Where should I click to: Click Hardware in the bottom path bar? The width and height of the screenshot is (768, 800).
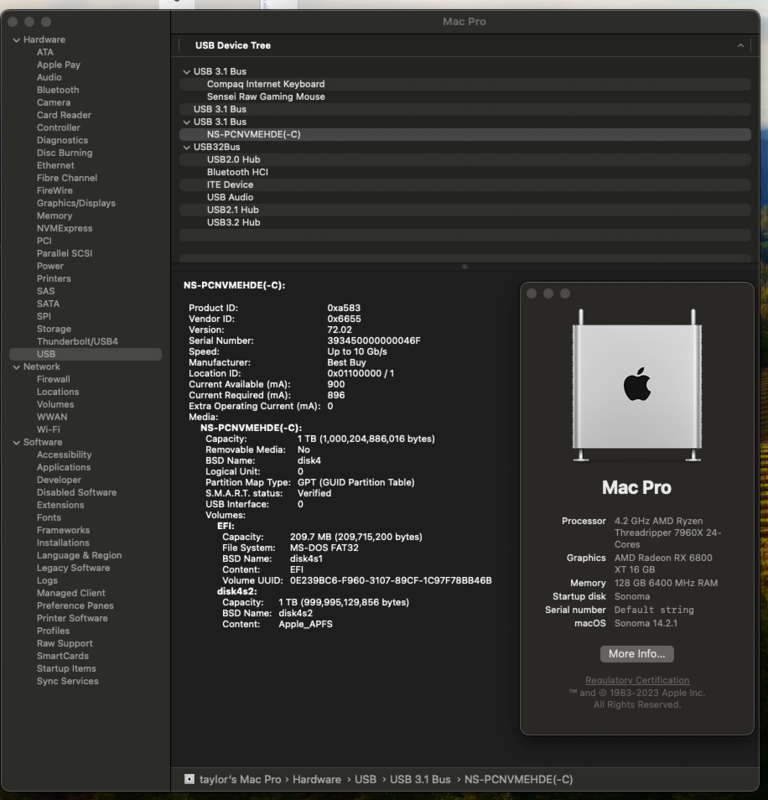[x=316, y=779]
